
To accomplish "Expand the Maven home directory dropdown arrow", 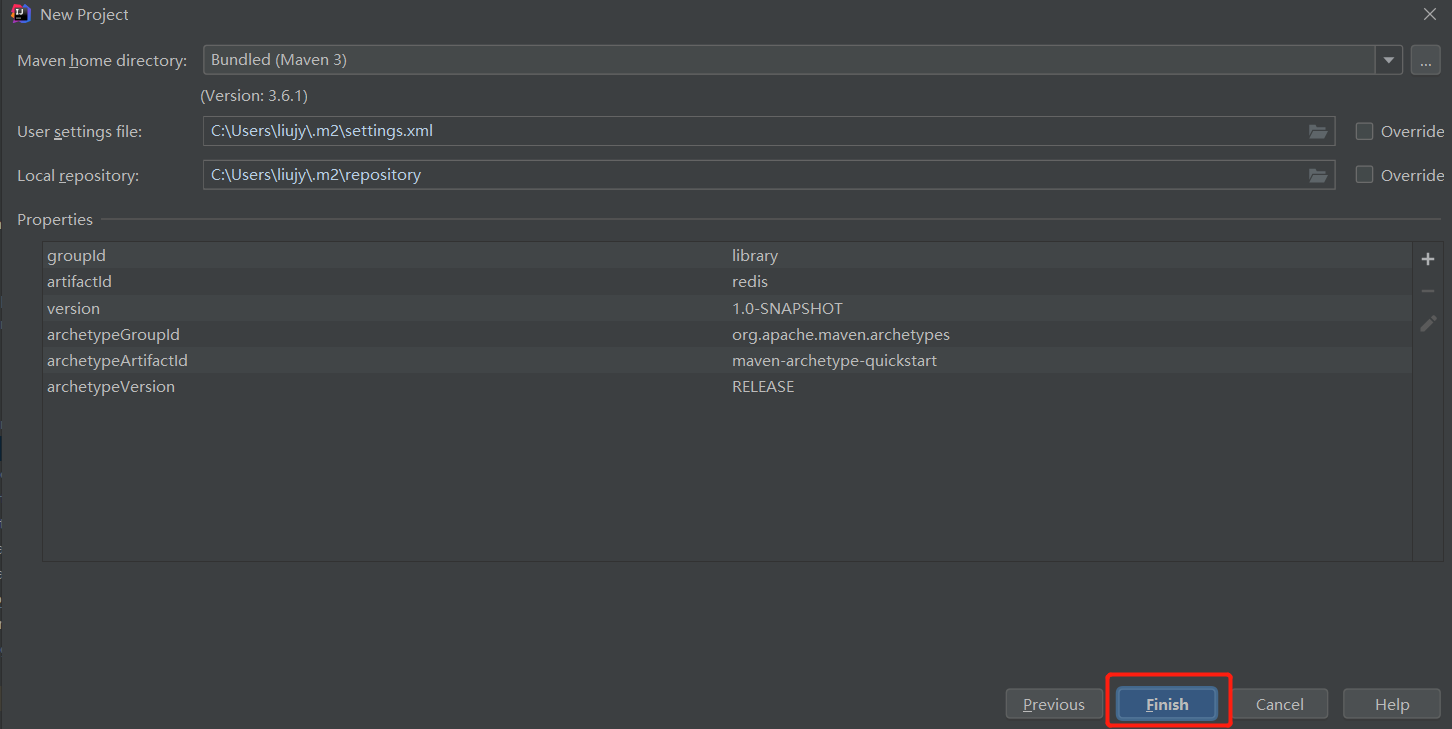I will pyautogui.click(x=1388, y=60).
